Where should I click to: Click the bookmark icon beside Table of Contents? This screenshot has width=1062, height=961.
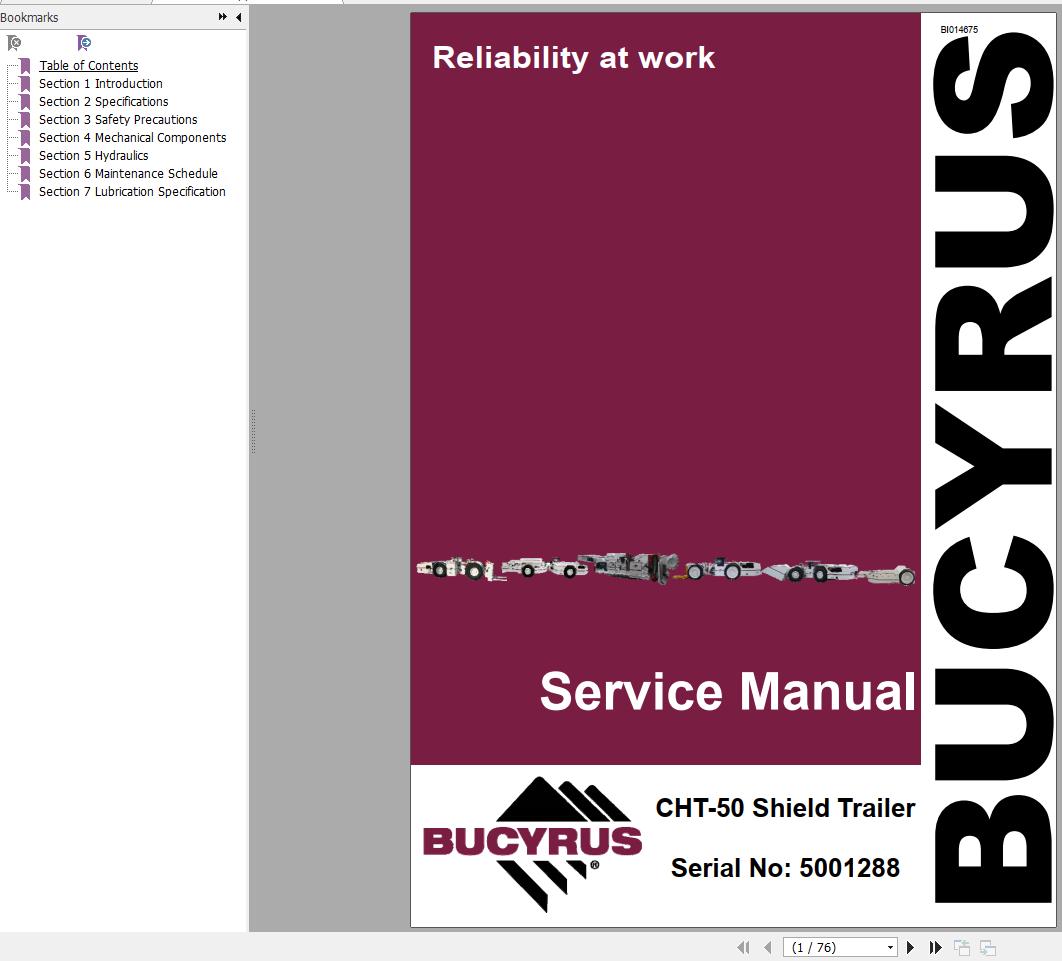(x=25, y=66)
